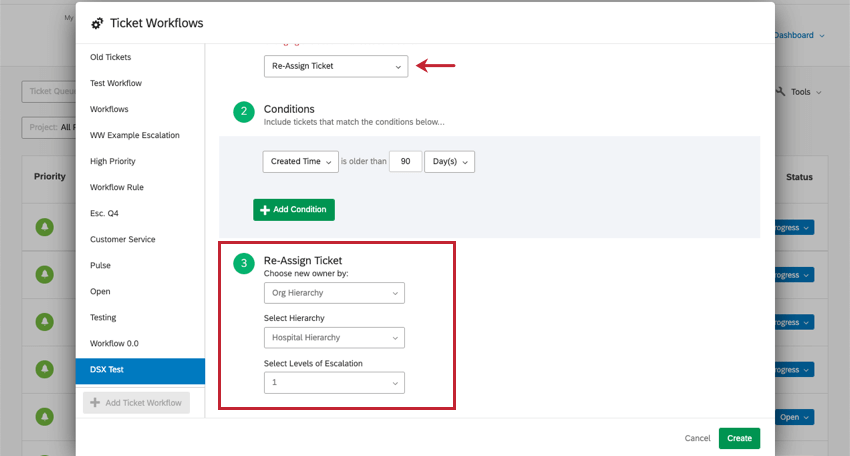Screen dimensions: 850x456
Task: Open the Day(s) unit dropdown
Action: coord(449,162)
